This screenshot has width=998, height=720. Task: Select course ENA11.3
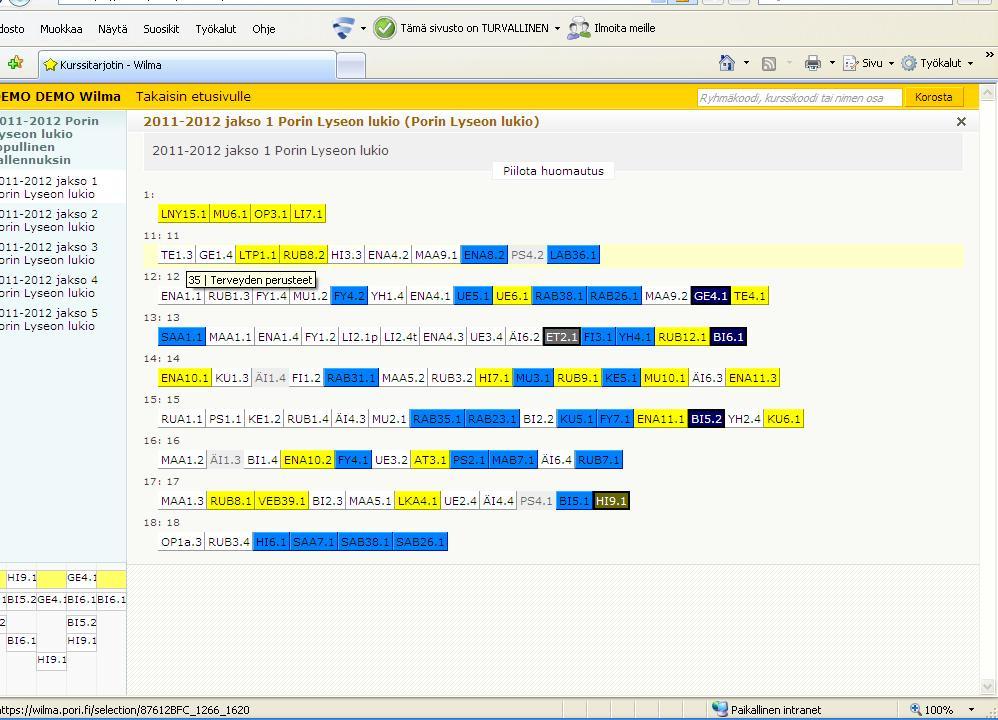(753, 378)
